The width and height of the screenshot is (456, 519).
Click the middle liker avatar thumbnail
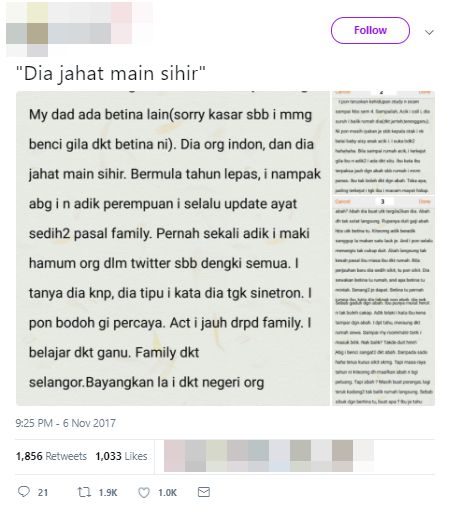(258, 456)
